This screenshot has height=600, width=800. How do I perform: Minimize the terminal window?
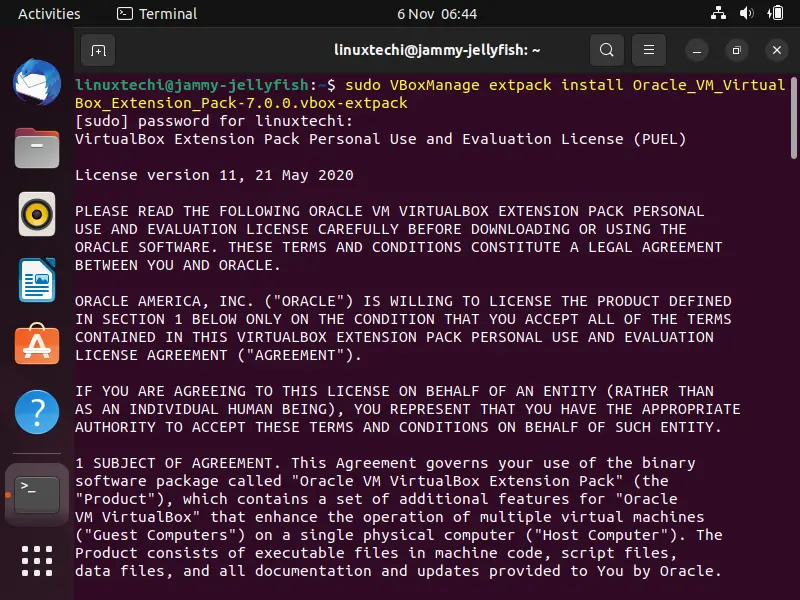click(x=696, y=51)
